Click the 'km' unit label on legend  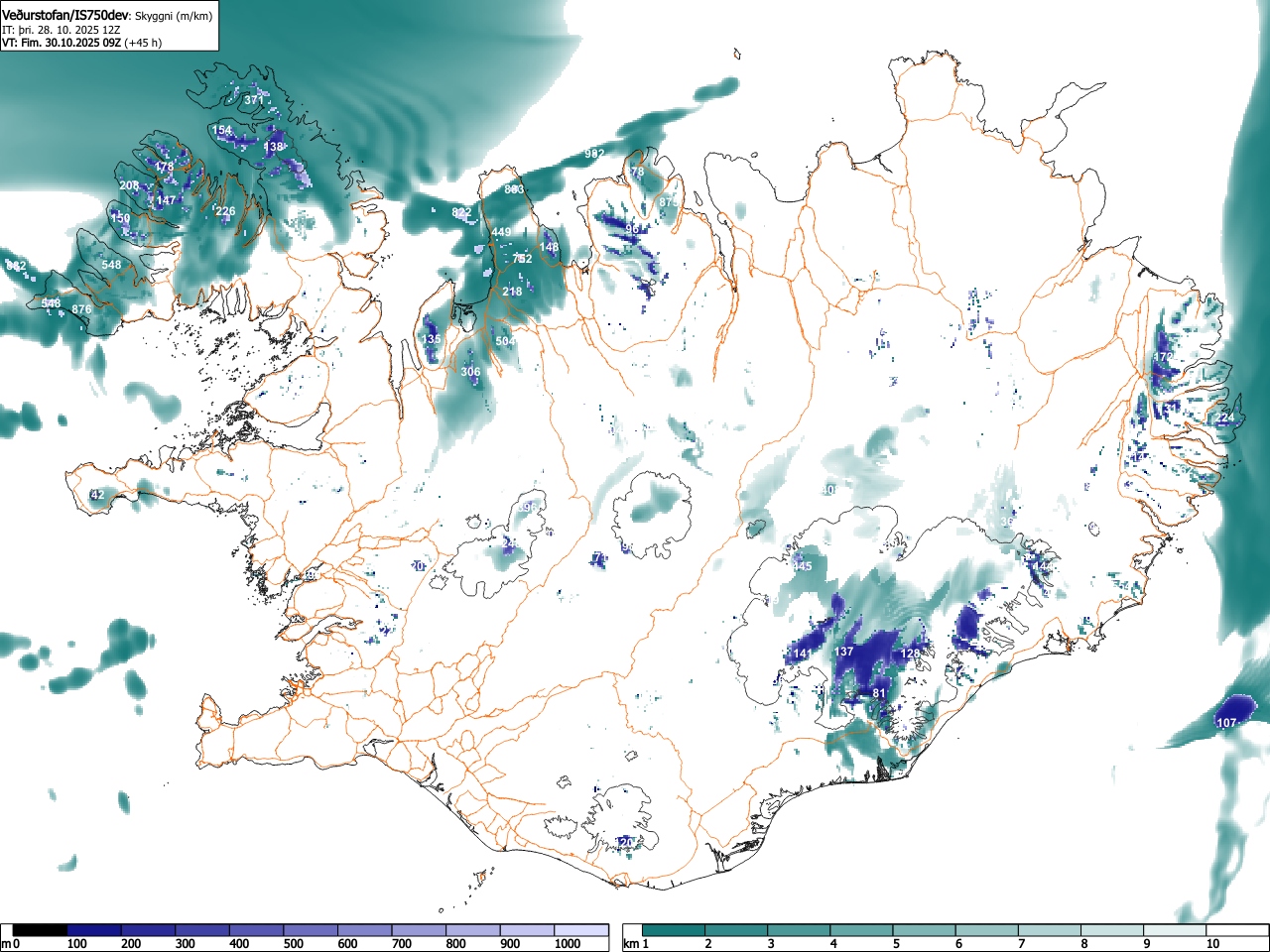click(631, 944)
